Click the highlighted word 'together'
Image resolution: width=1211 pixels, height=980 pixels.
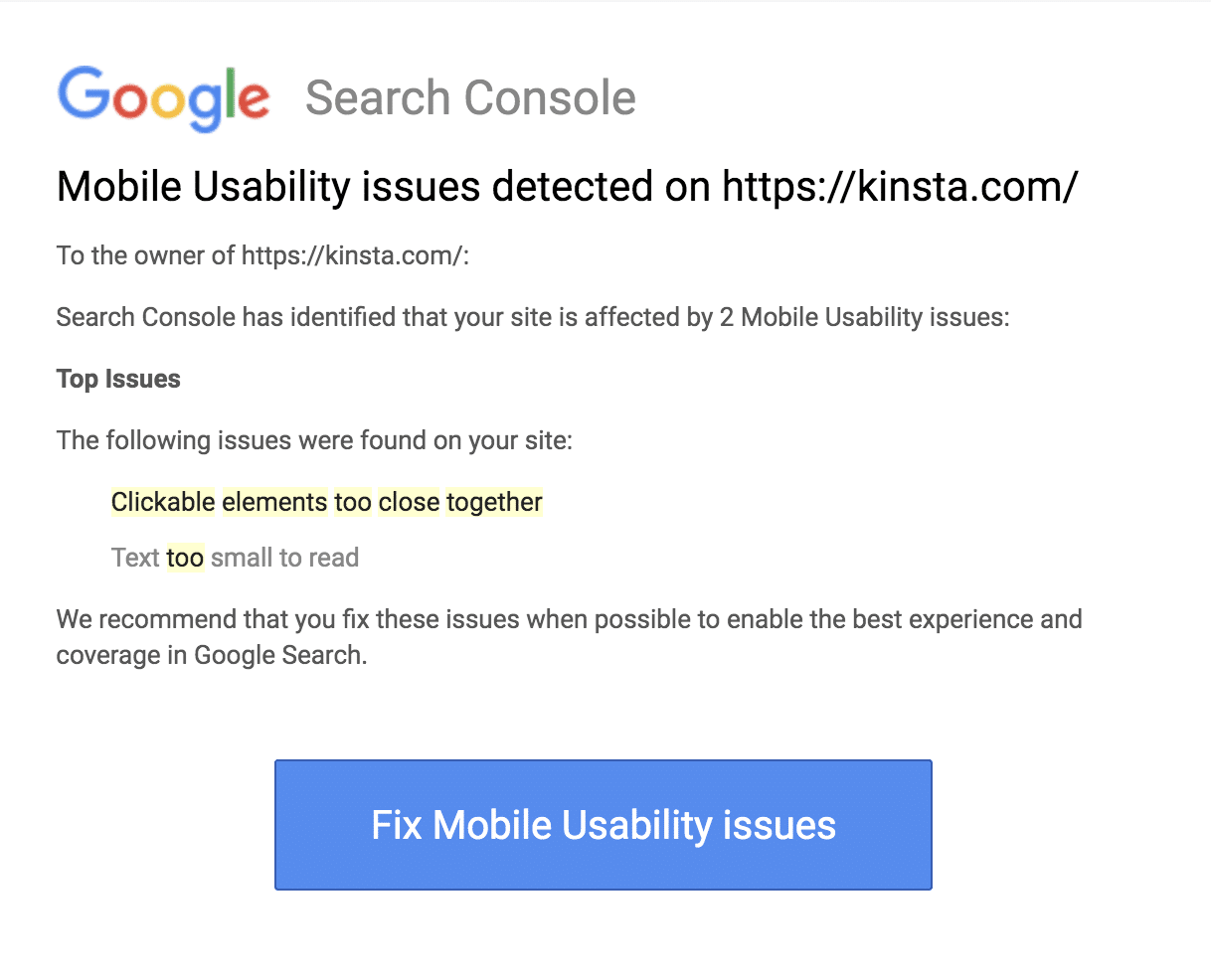494,502
